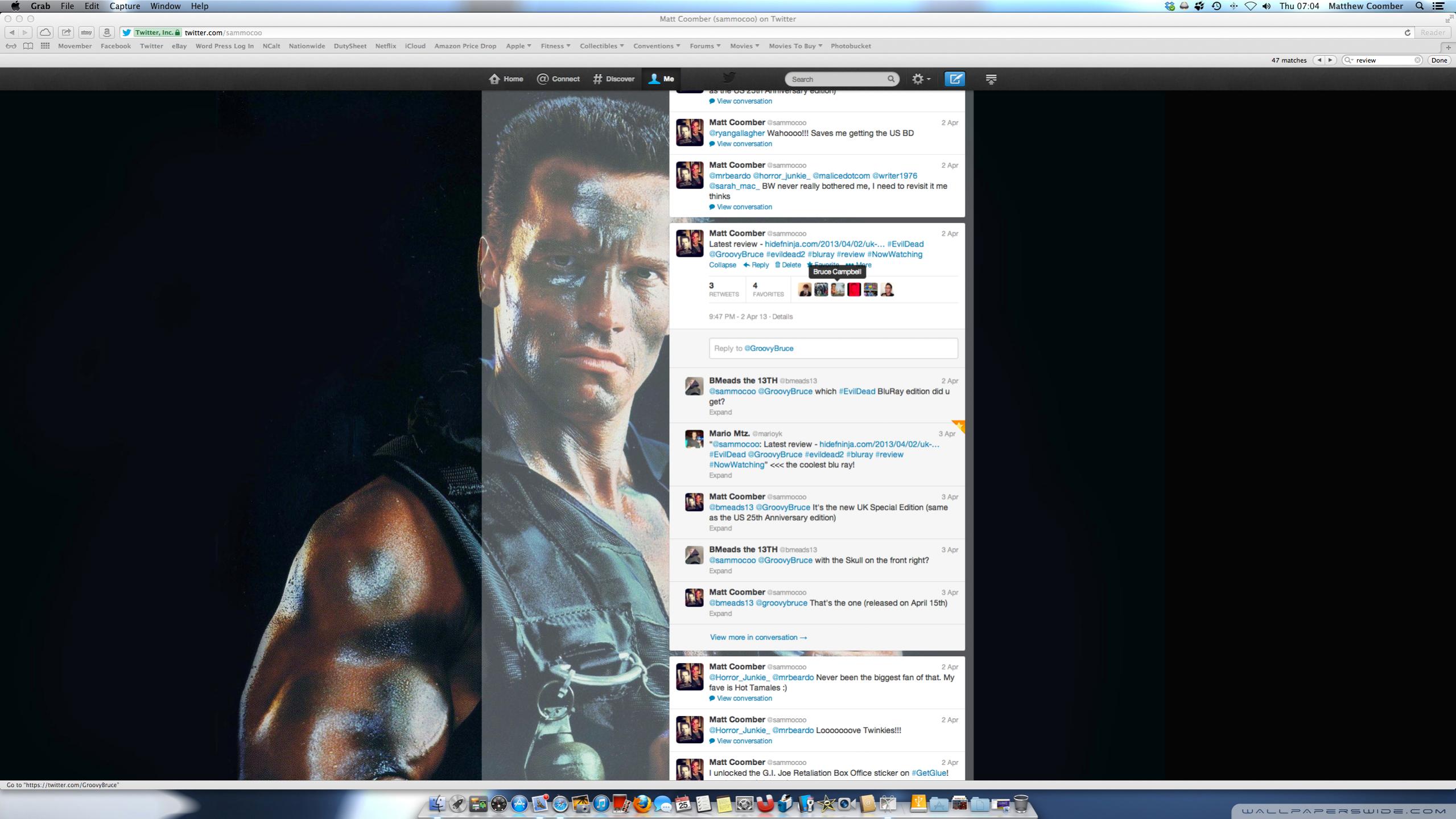
Task: Open App Store from the Dock
Action: (519, 804)
